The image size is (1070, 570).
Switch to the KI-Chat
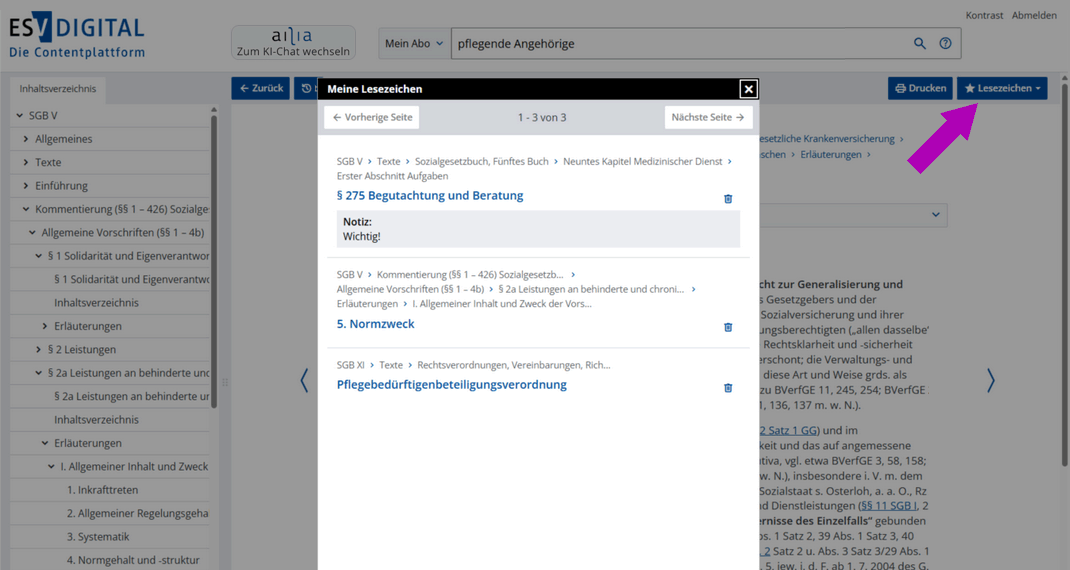pos(293,43)
